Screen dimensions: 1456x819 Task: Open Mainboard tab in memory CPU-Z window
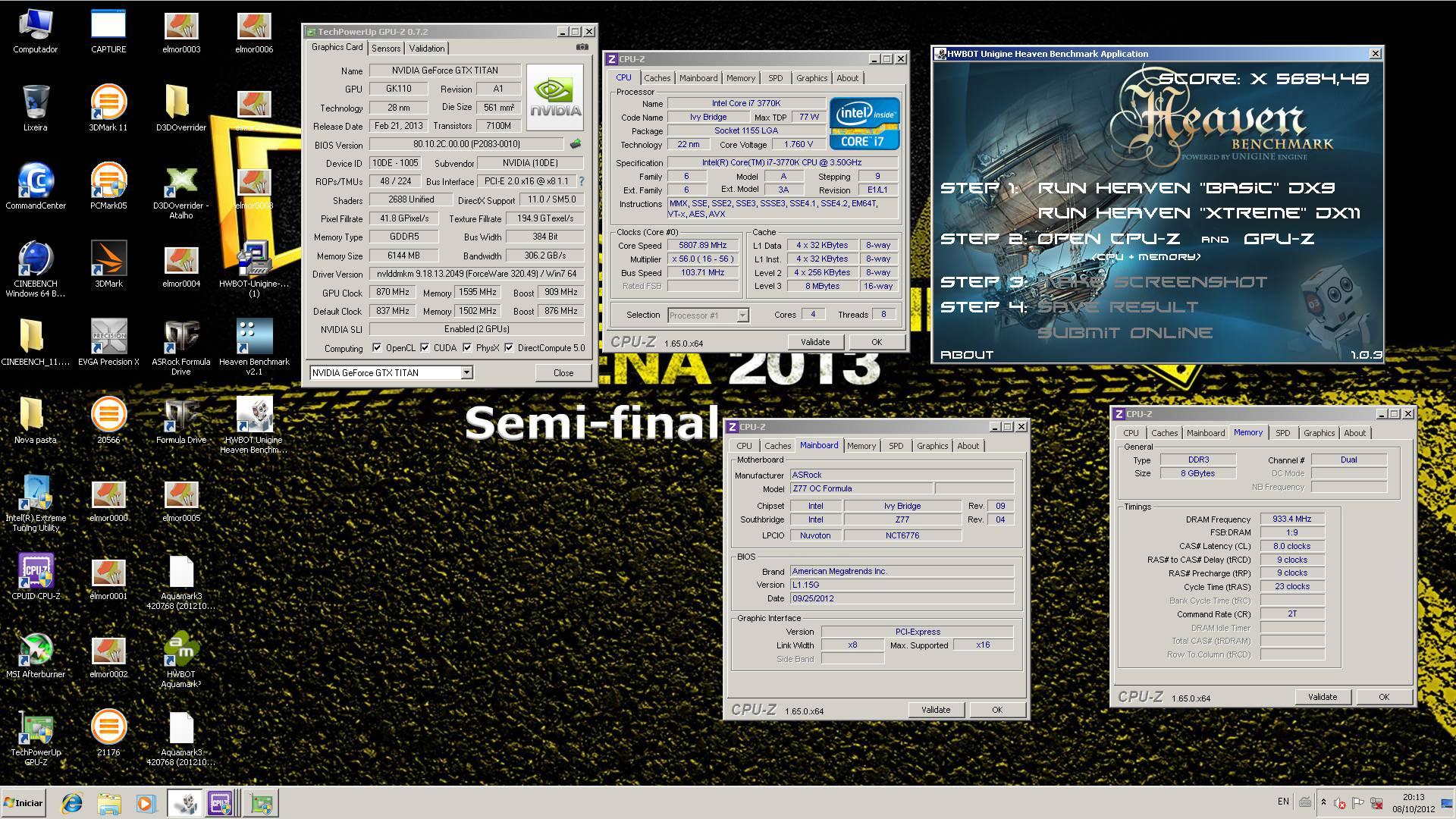(1205, 433)
